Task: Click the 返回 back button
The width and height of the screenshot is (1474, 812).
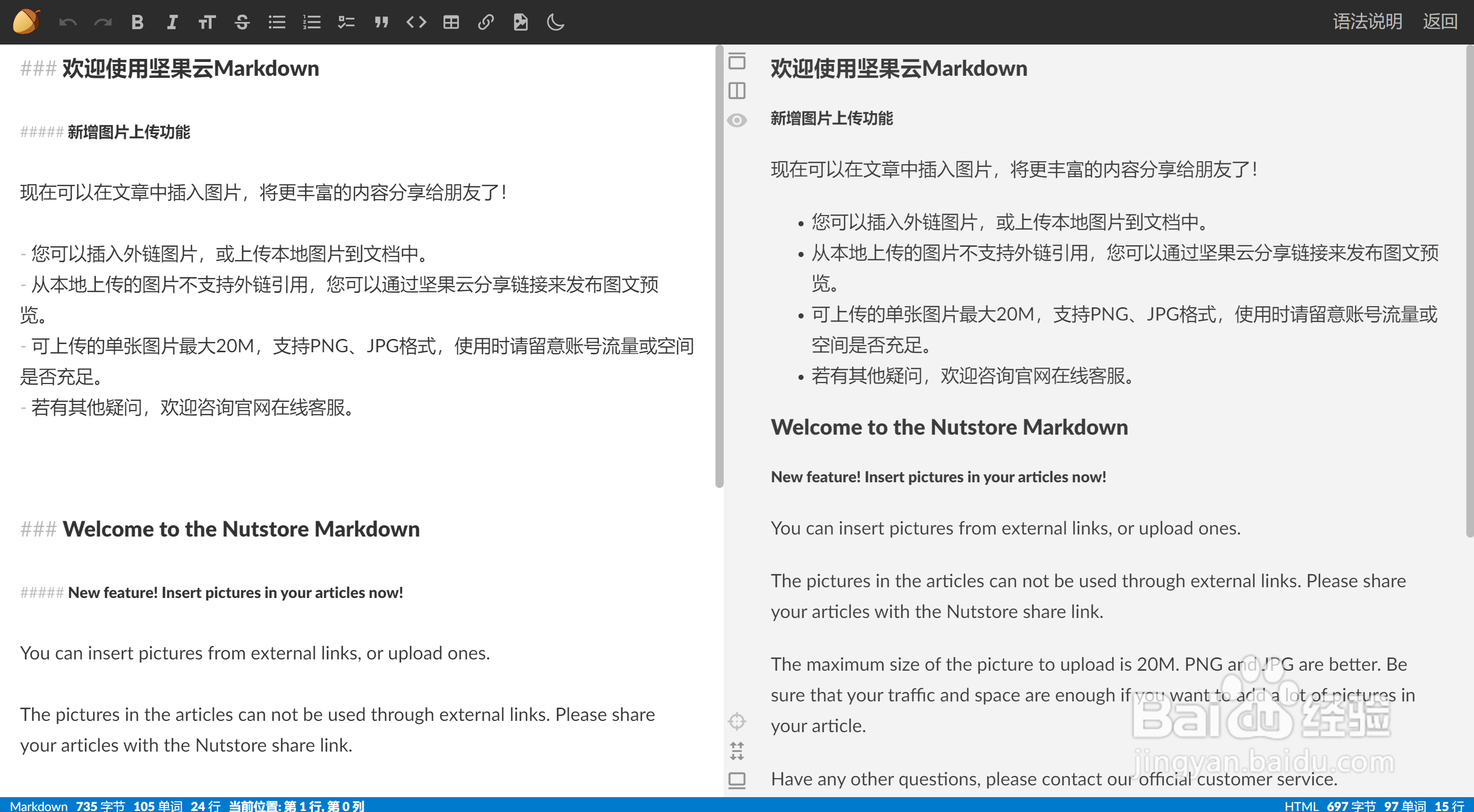Action: click(x=1440, y=22)
